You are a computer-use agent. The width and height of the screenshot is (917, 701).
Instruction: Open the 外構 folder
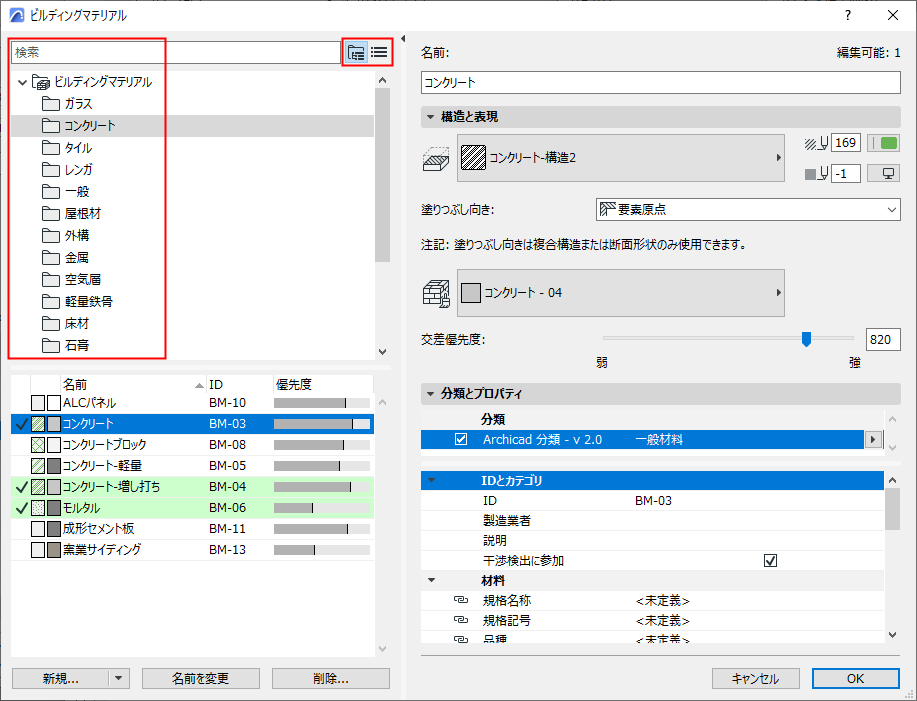pos(66,236)
